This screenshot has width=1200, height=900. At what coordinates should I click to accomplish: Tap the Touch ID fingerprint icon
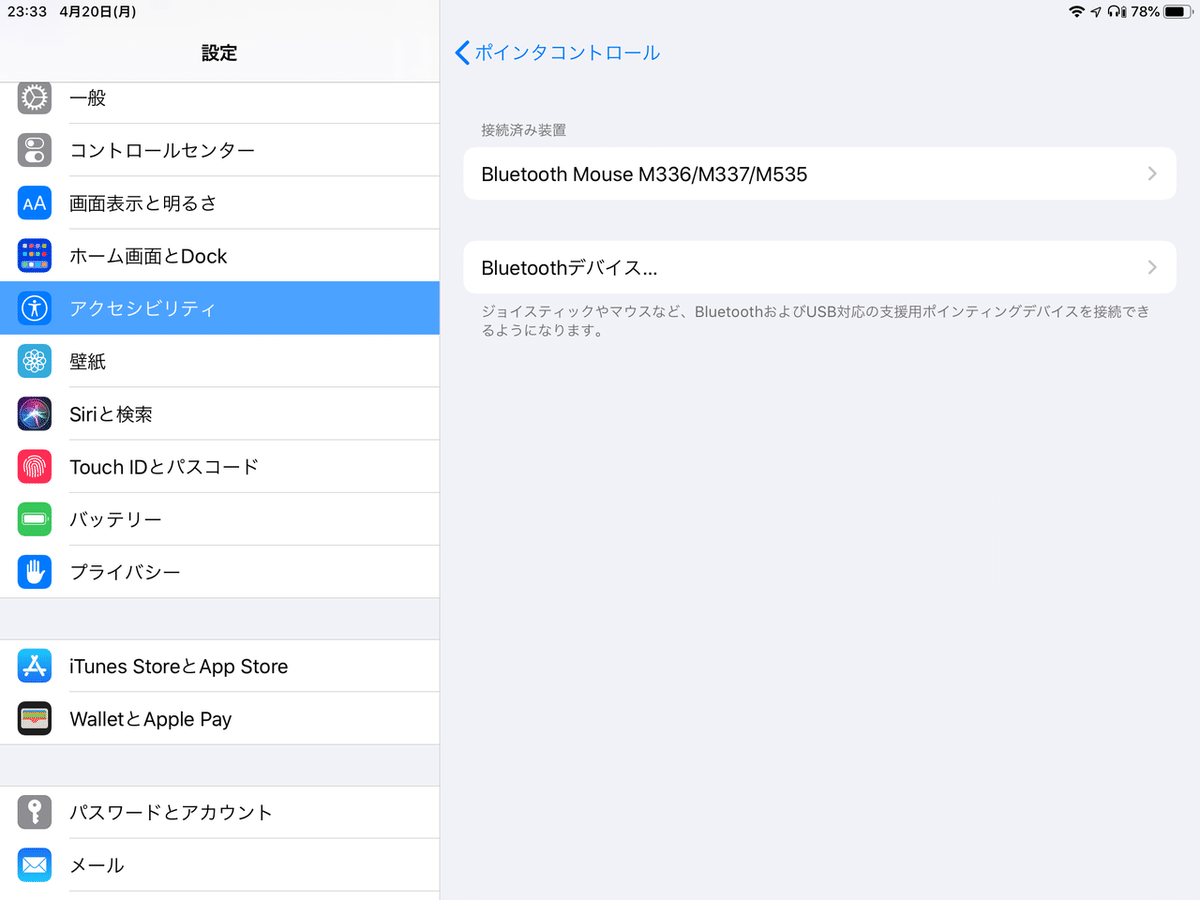point(35,466)
